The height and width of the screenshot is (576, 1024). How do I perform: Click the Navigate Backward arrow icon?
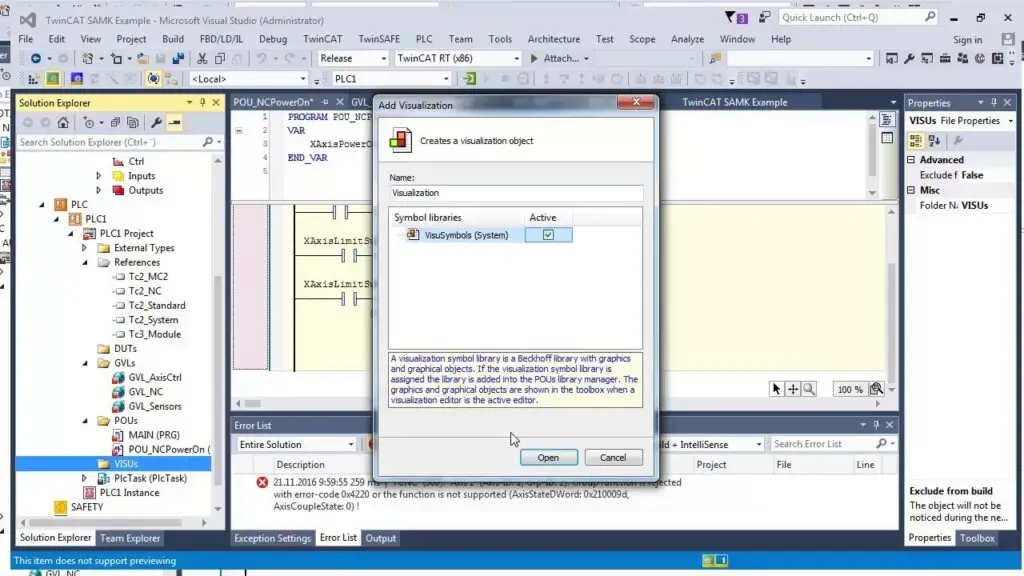[x=36, y=59]
